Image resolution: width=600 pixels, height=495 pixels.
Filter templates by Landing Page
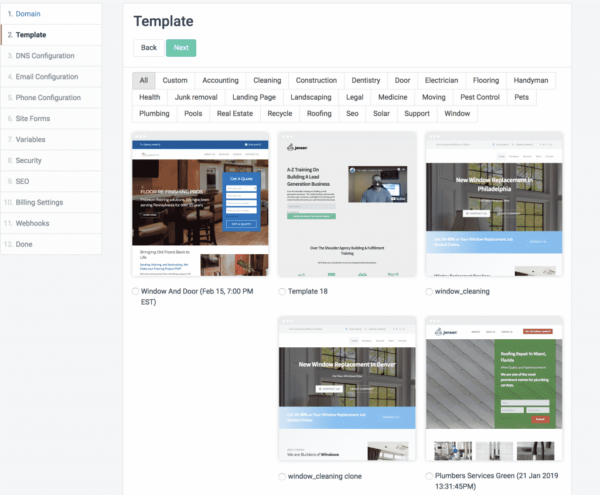(254, 97)
